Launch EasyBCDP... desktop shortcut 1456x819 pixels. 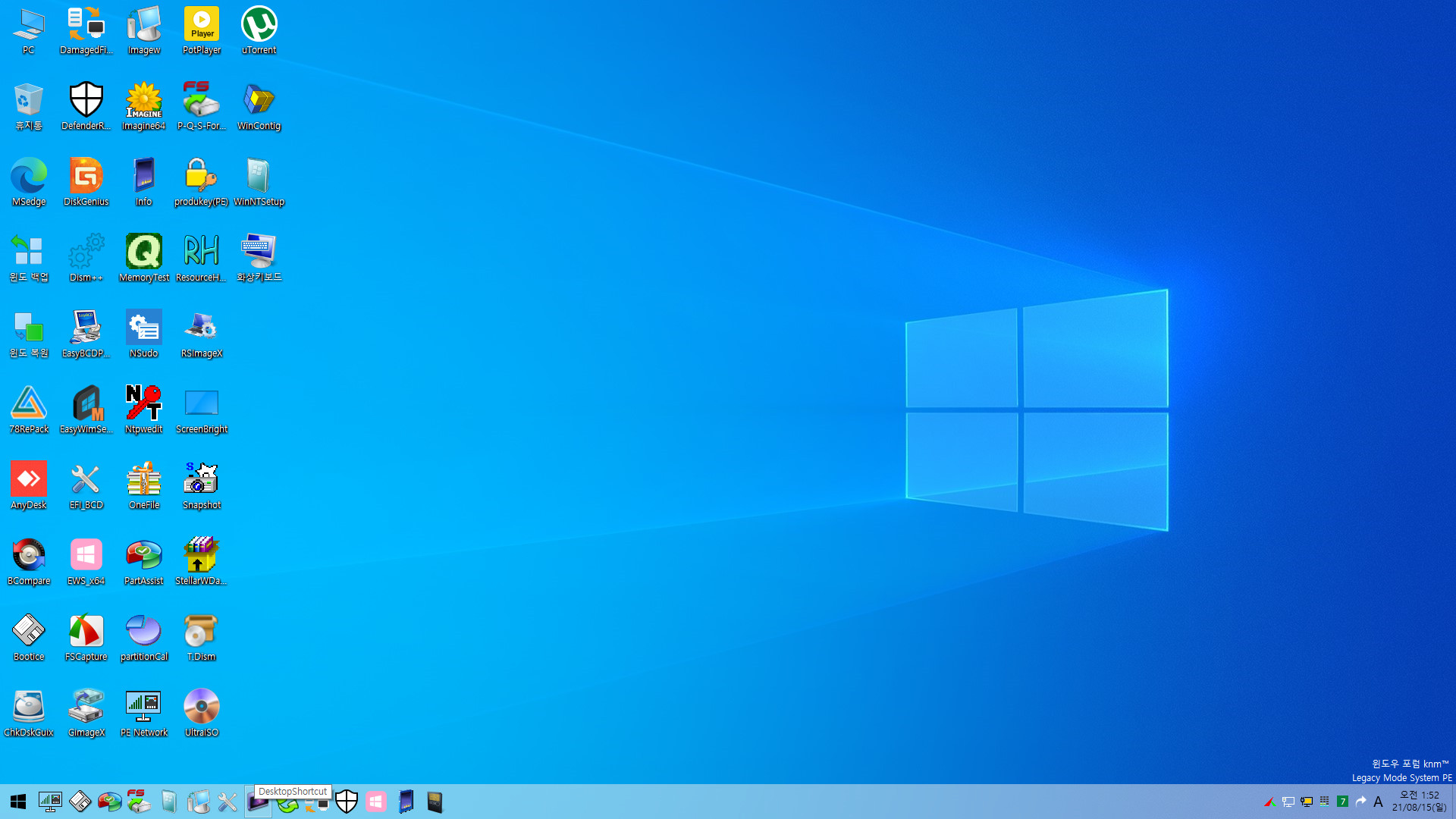tap(86, 334)
